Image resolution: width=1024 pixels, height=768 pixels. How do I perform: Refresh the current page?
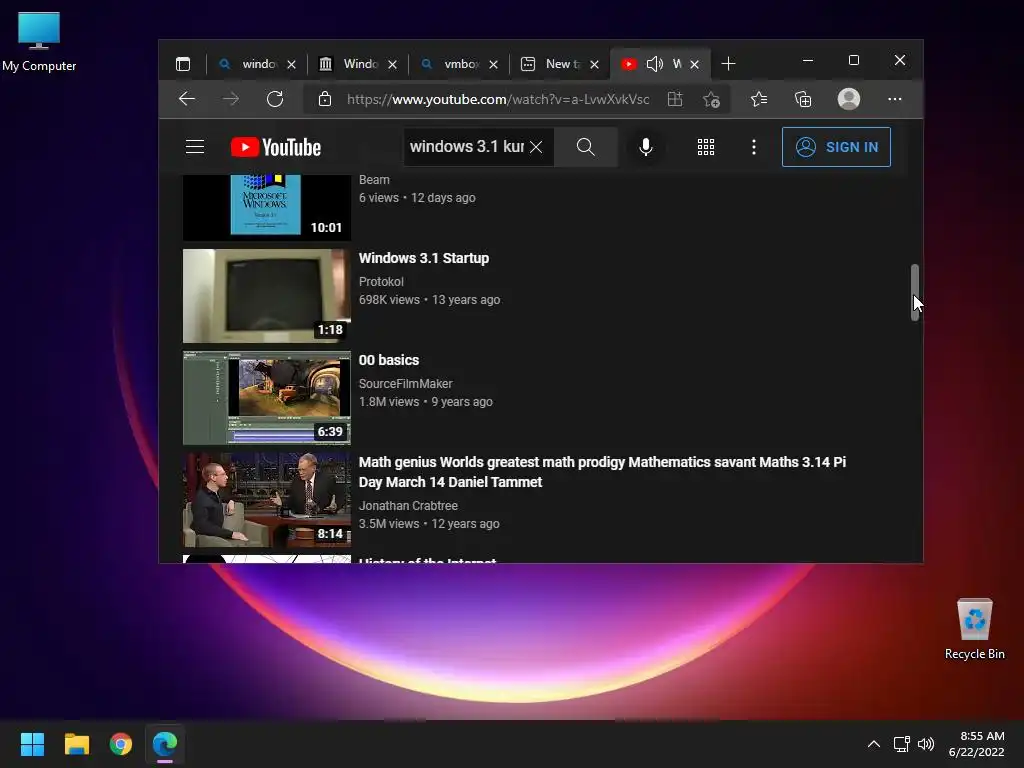tap(275, 99)
